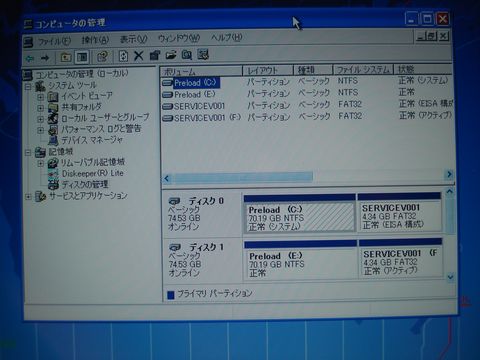Click the Back arrow toolbar icon

click(x=30, y=58)
